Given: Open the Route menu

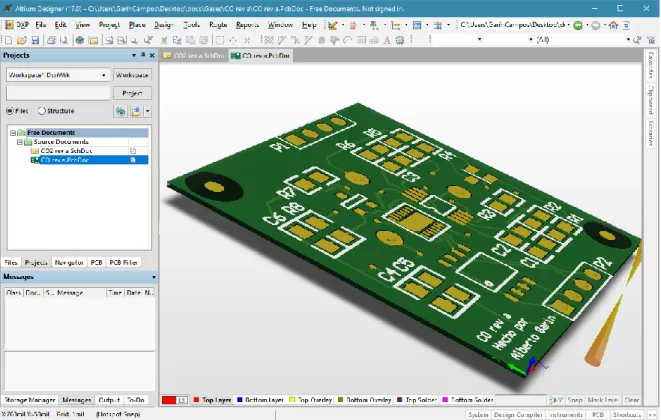Looking at the screenshot, I should pos(218,25).
